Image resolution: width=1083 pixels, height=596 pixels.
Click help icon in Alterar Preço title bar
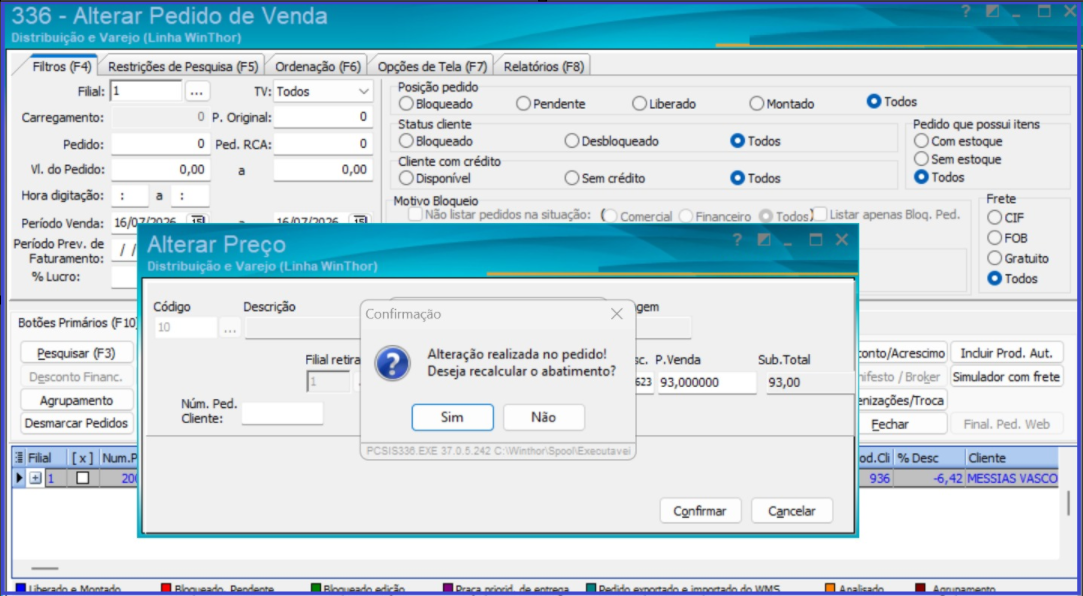click(737, 240)
